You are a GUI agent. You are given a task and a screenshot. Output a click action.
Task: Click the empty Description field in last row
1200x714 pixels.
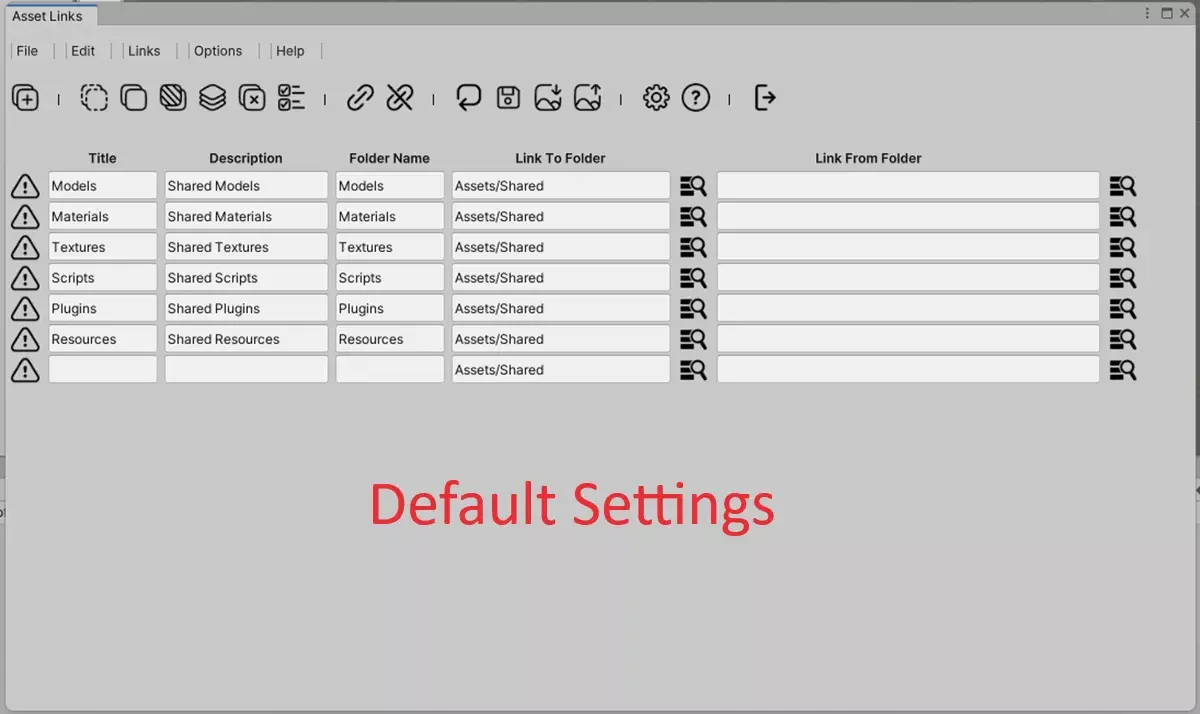[246, 370]
